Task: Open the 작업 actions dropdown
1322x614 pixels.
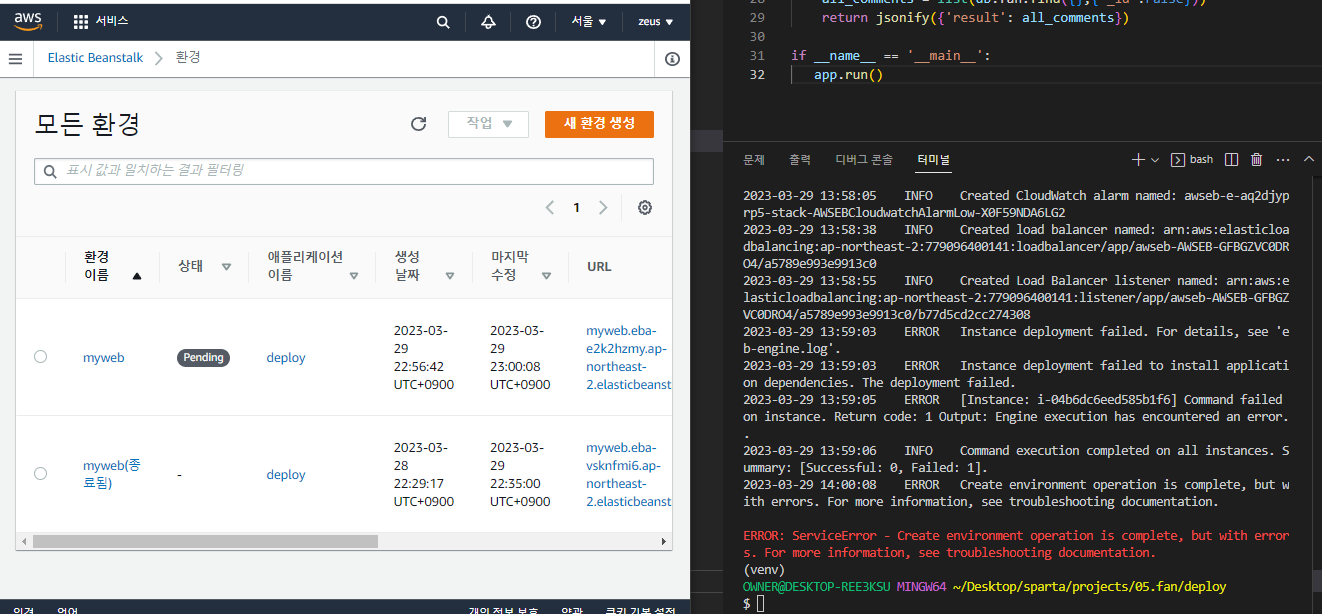Action: click(x=488, y=124)
